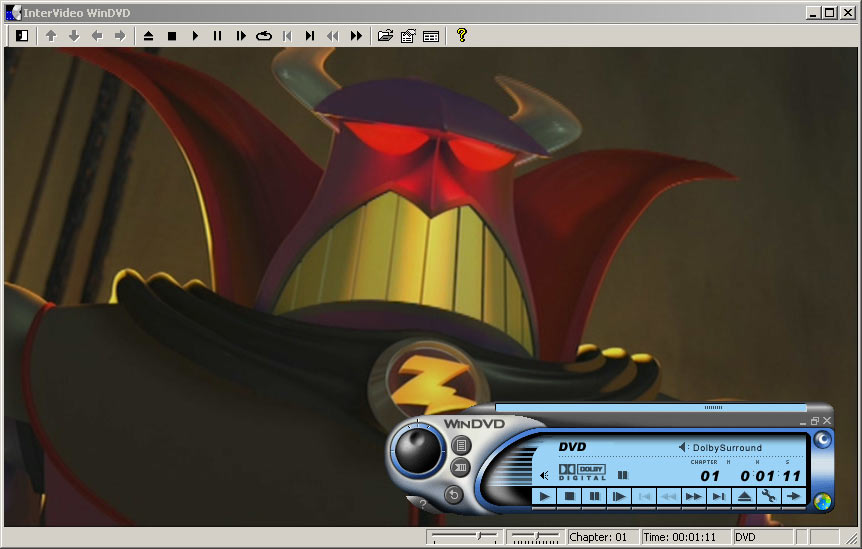
Task: Open the properties icon in the toolbar
Action: (408, 36)
